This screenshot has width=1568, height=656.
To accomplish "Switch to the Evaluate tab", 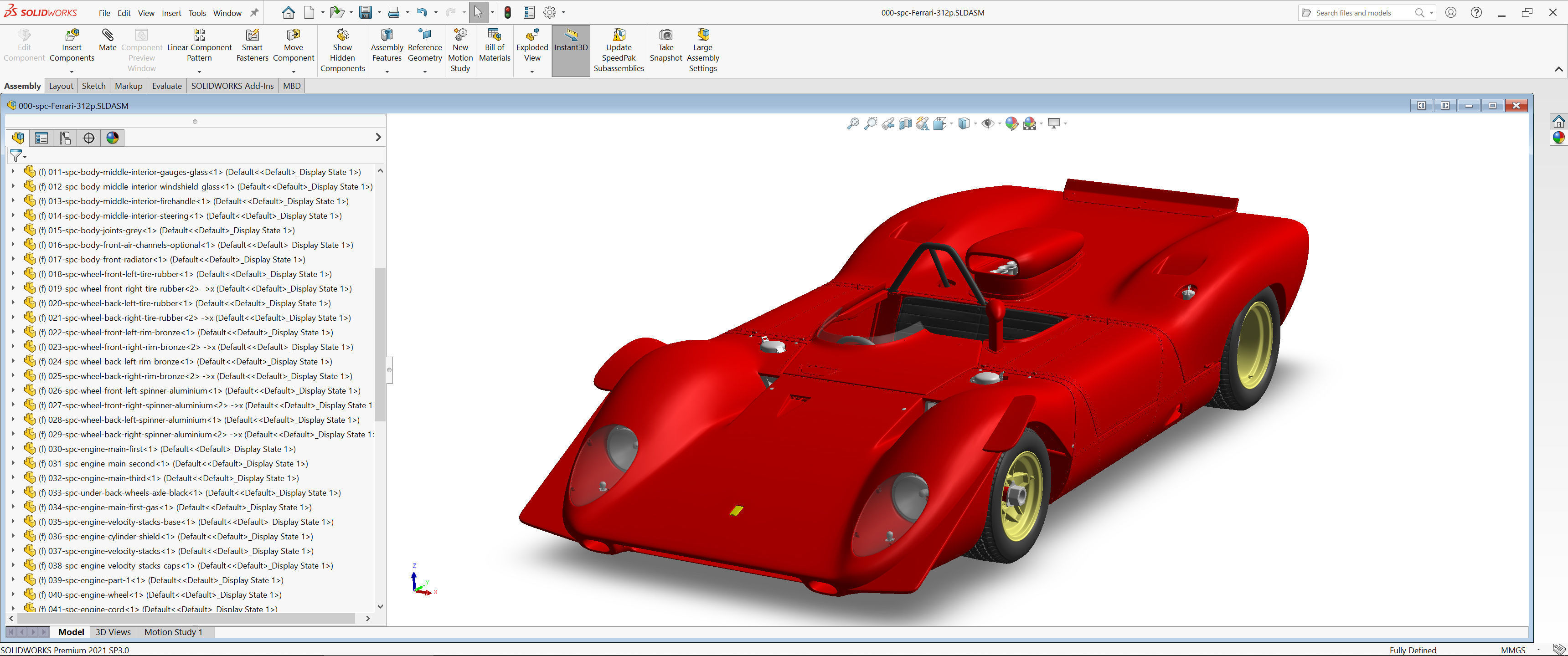I will 167,86.
